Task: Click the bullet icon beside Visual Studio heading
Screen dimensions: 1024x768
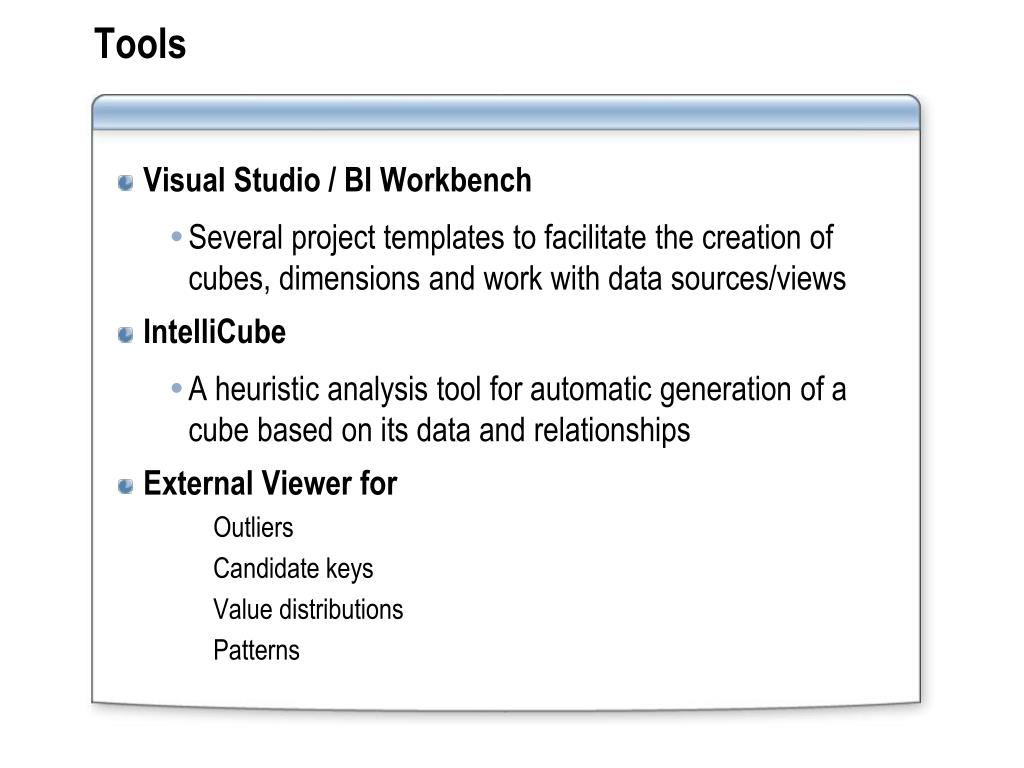Action: pos(125,182)
